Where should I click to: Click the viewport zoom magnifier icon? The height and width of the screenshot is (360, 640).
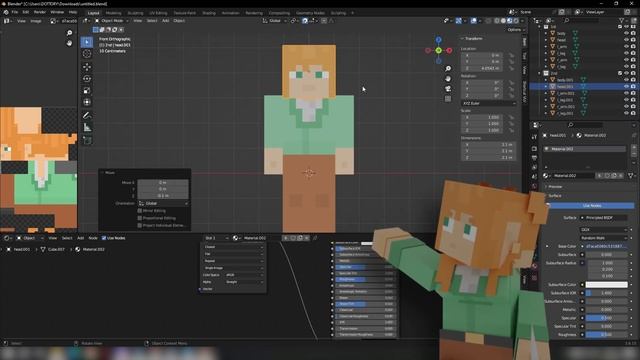click(448, 69)
